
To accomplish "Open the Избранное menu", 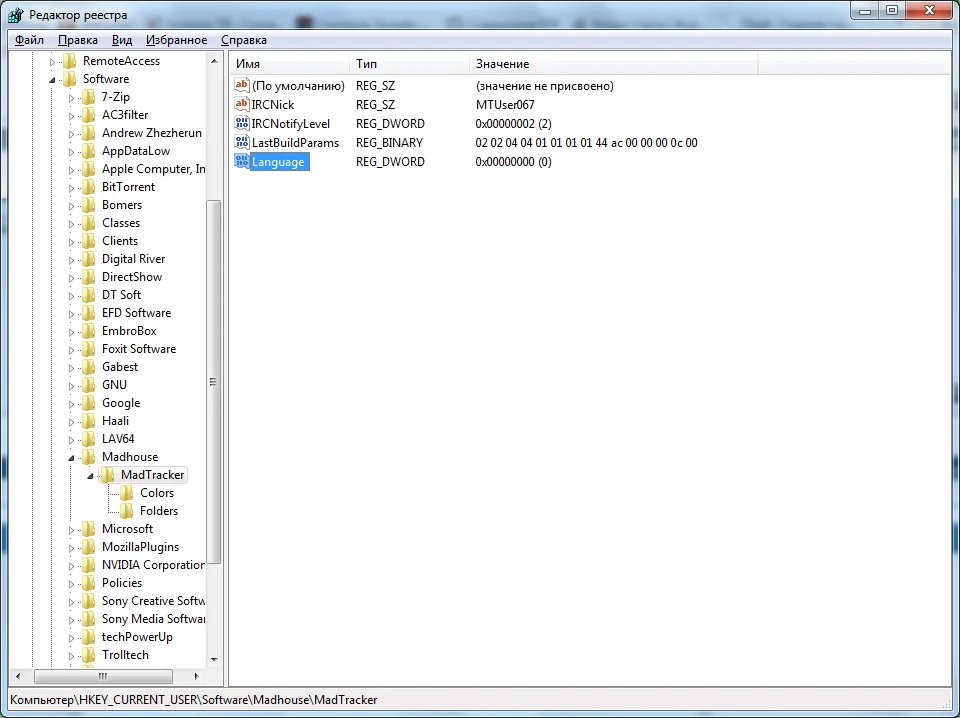I will tap(176, 40).
